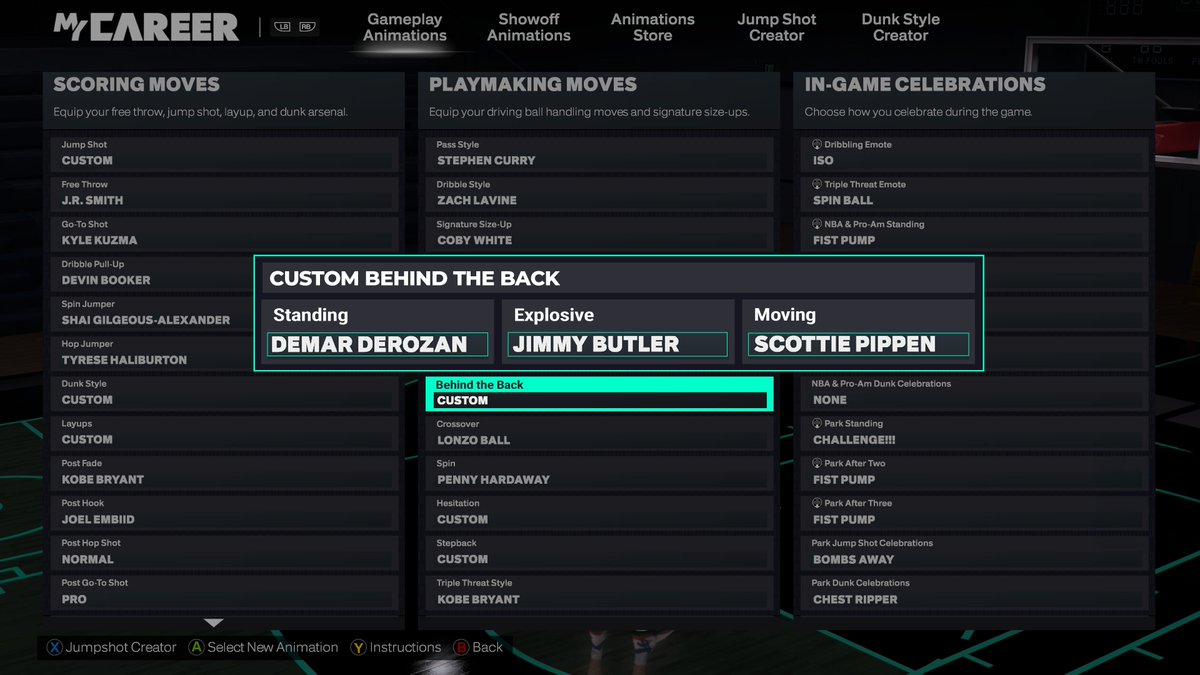Screen dimensions: 1200x675
Task: Click the Custom Behind the Back popup title
Action: coord(415,279)
